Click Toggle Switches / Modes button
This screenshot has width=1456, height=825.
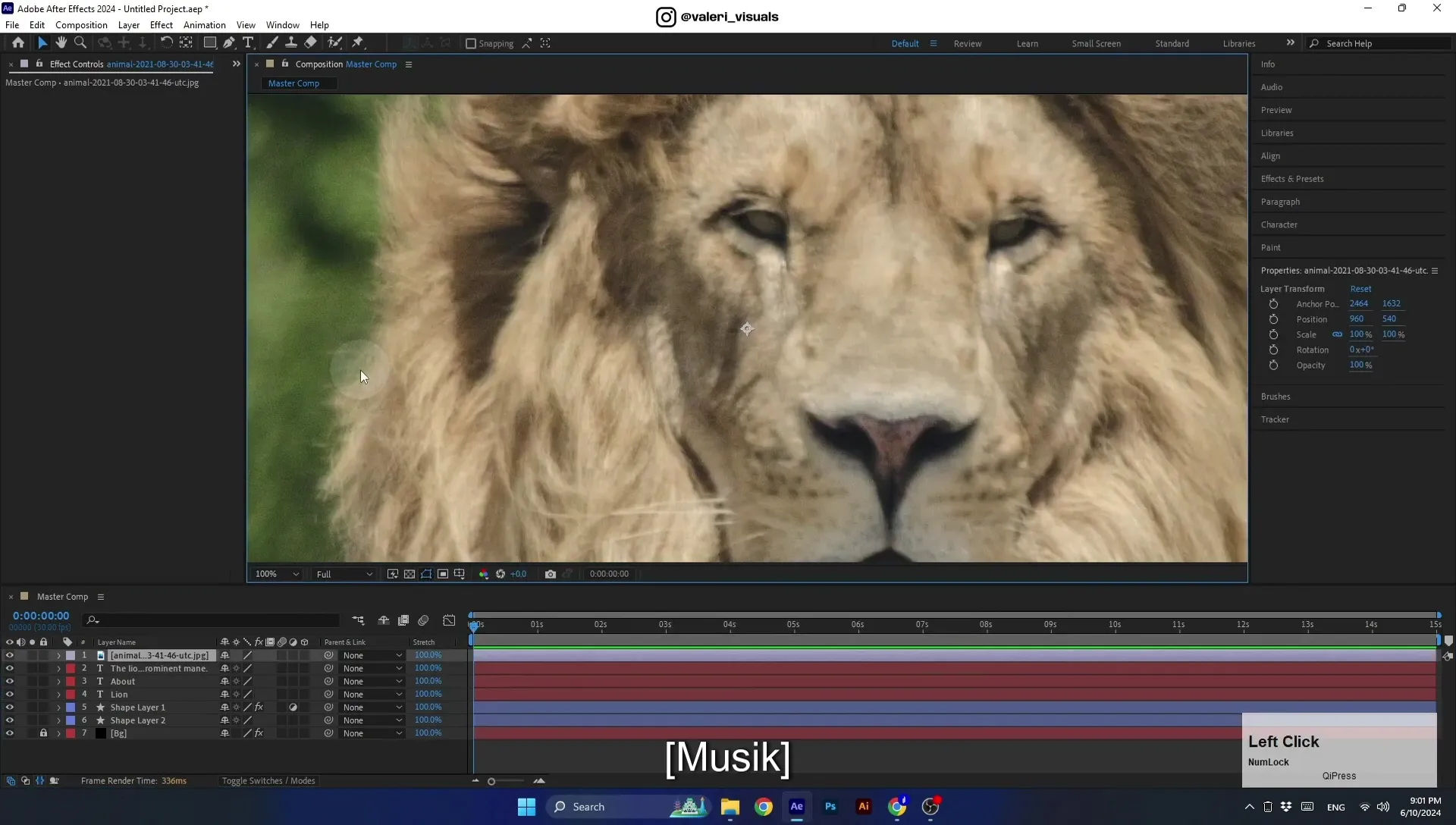tap(268, 781)
